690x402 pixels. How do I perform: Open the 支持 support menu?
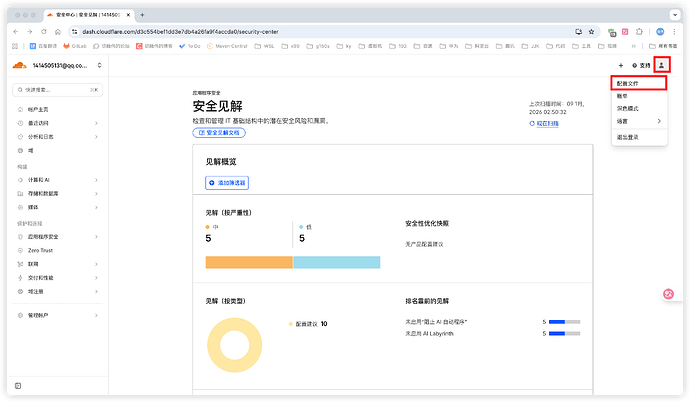click(640, 65)
